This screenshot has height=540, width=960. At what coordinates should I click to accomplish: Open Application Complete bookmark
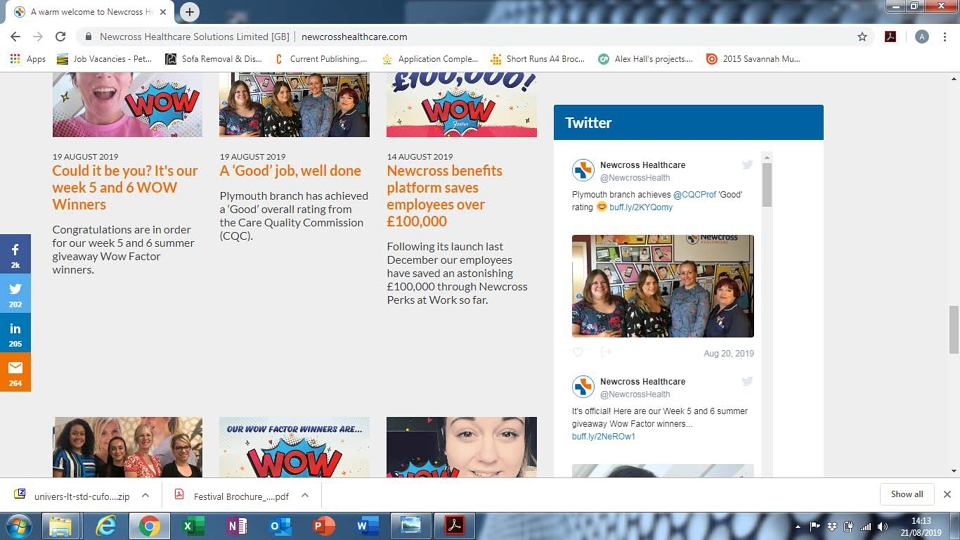(430, 59)
